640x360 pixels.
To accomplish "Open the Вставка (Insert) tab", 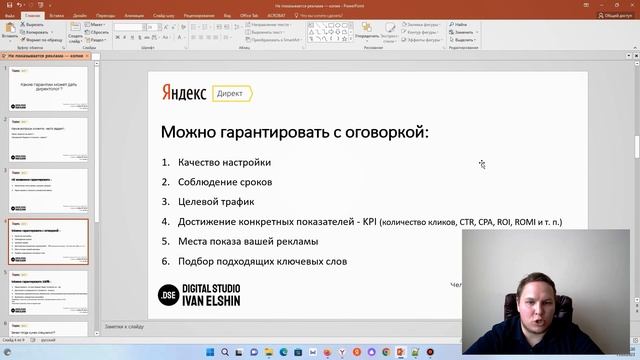I will [x=56, y=16].
